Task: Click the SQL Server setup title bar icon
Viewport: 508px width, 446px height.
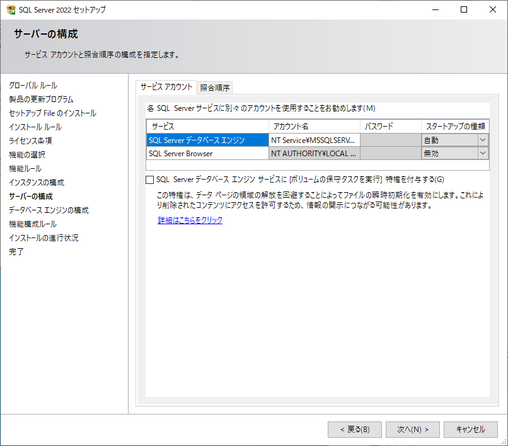Action: pyautogui.click(x=11, y=10)
